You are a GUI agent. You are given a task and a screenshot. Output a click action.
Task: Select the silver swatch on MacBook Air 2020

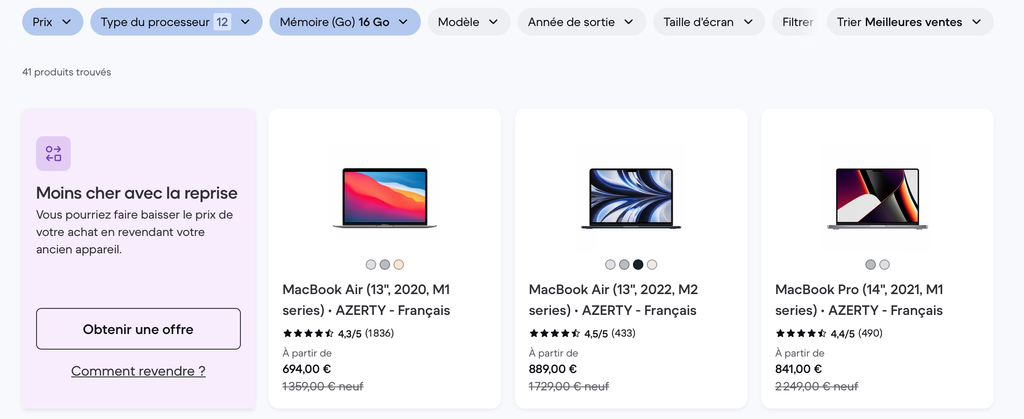point(371,264)
